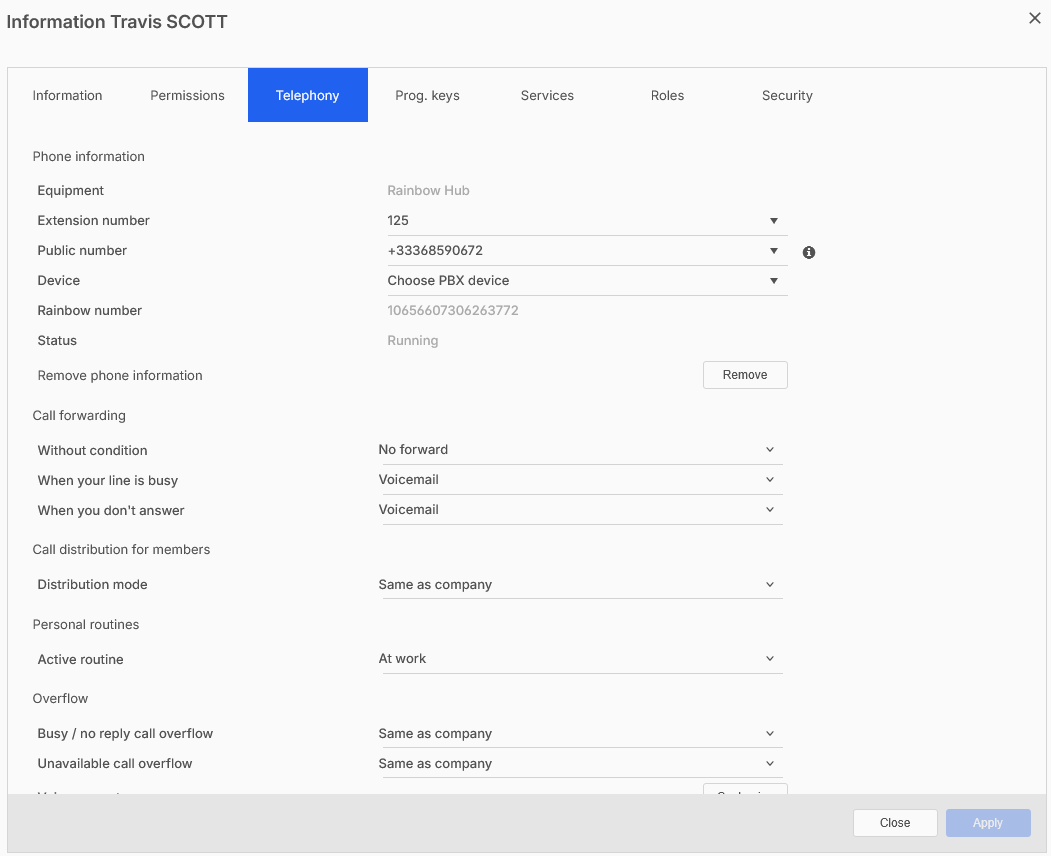Open the Extension number dropdown
Screen dimensions: 1051x856
[586, 221]
